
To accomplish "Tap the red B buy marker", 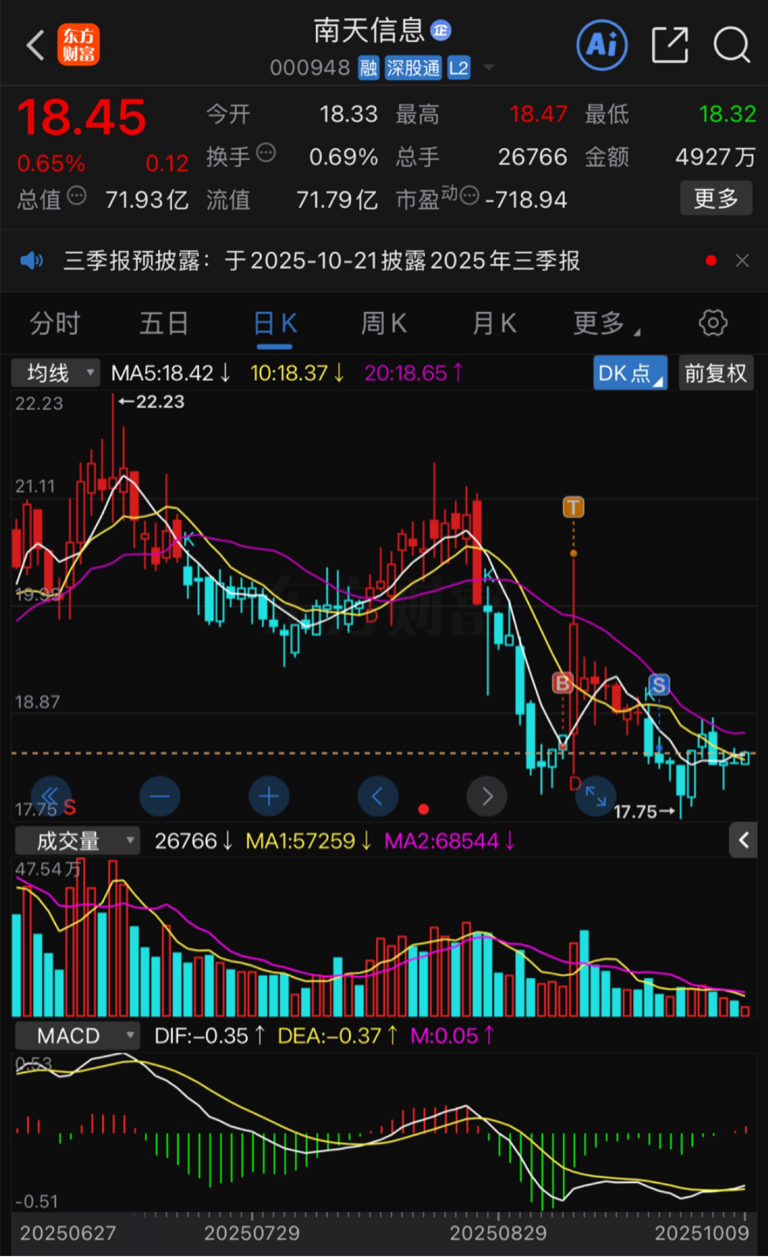I will 562,683.
